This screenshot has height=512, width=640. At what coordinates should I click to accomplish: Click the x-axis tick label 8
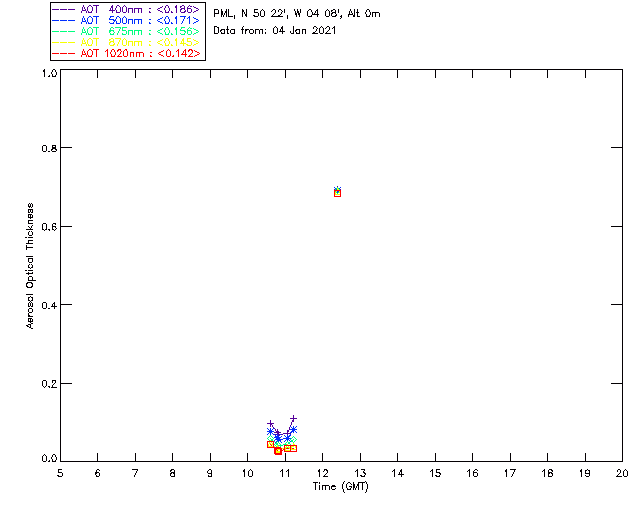point(173,473)
